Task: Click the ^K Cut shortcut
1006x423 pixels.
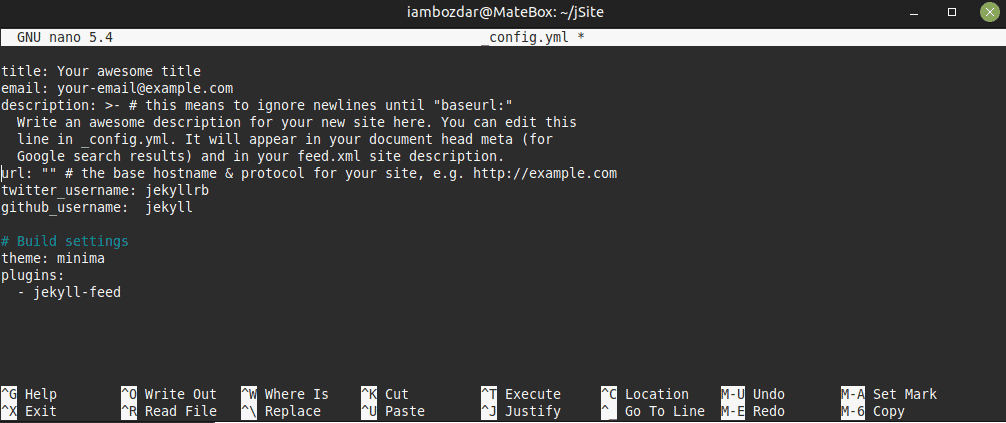Action: tap(385, 394)
